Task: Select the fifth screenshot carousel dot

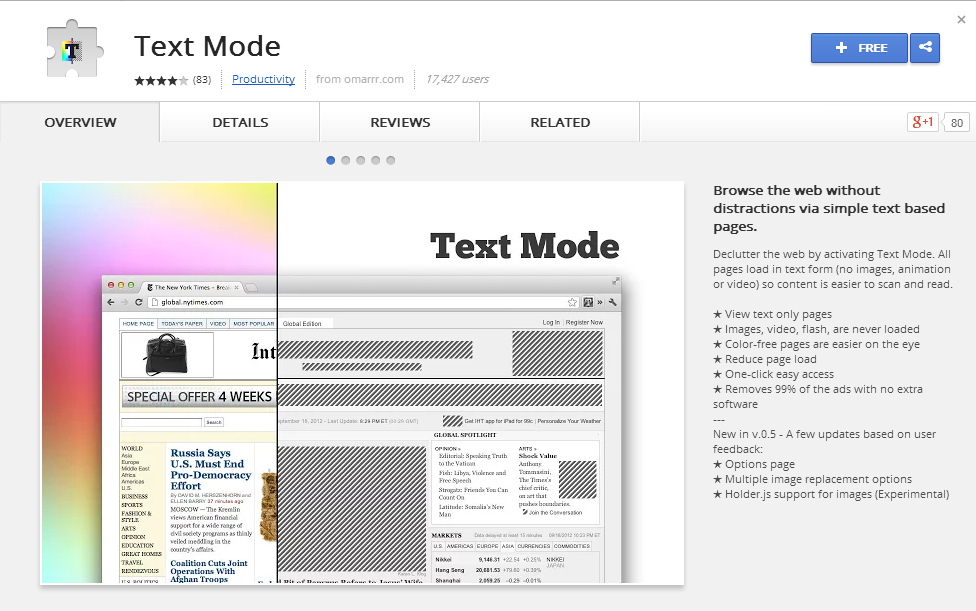Action: pos(390,161)
